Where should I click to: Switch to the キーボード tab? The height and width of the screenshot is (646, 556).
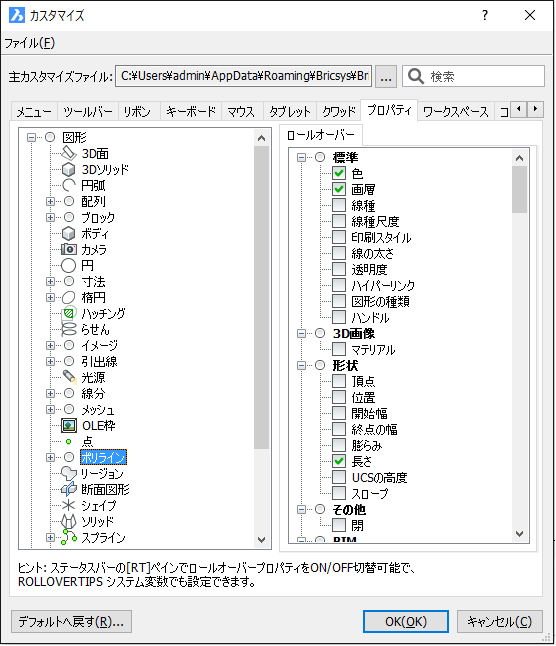point(191,111)
